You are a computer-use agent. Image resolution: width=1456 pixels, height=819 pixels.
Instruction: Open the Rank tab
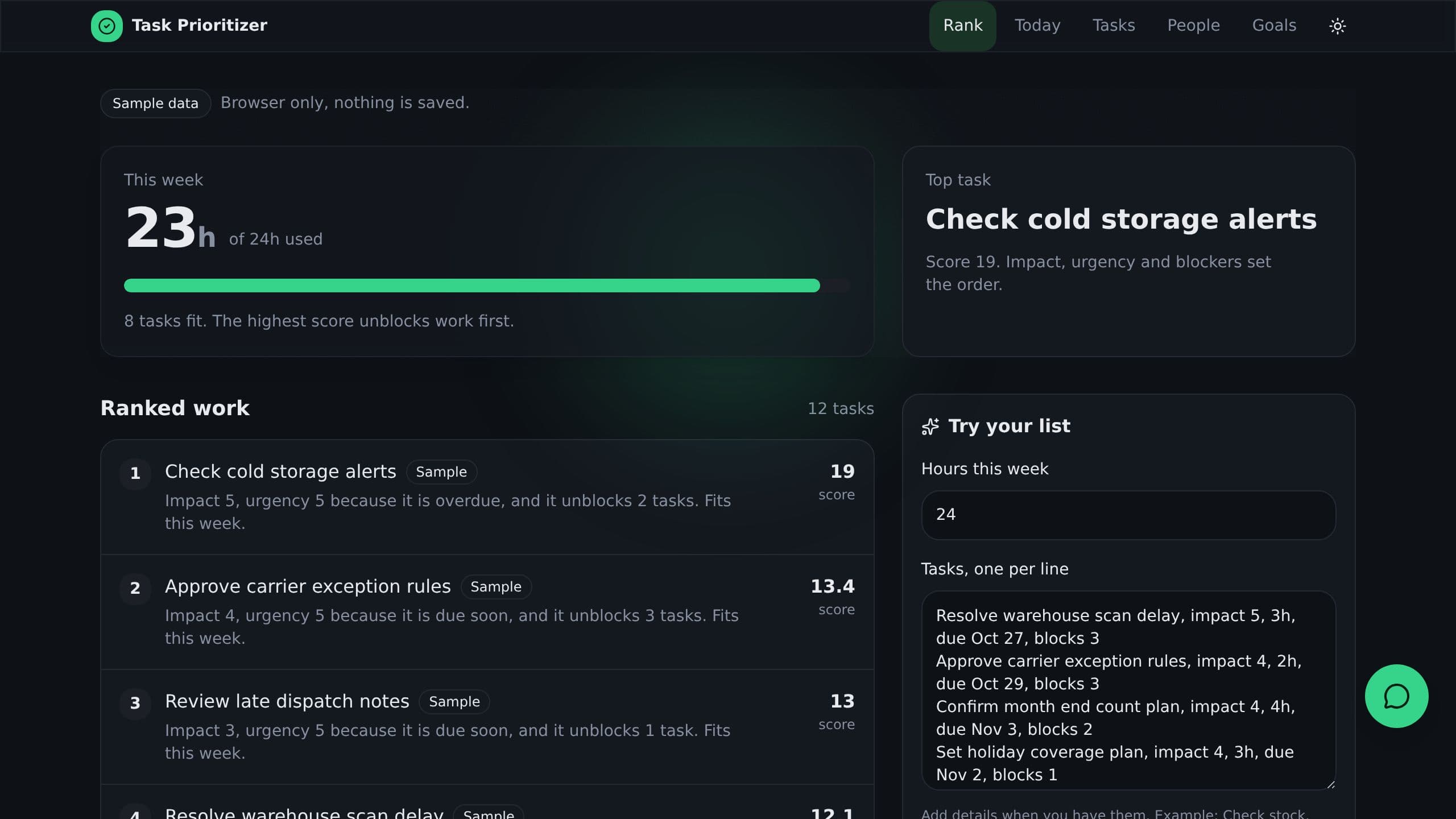point(962,26)
